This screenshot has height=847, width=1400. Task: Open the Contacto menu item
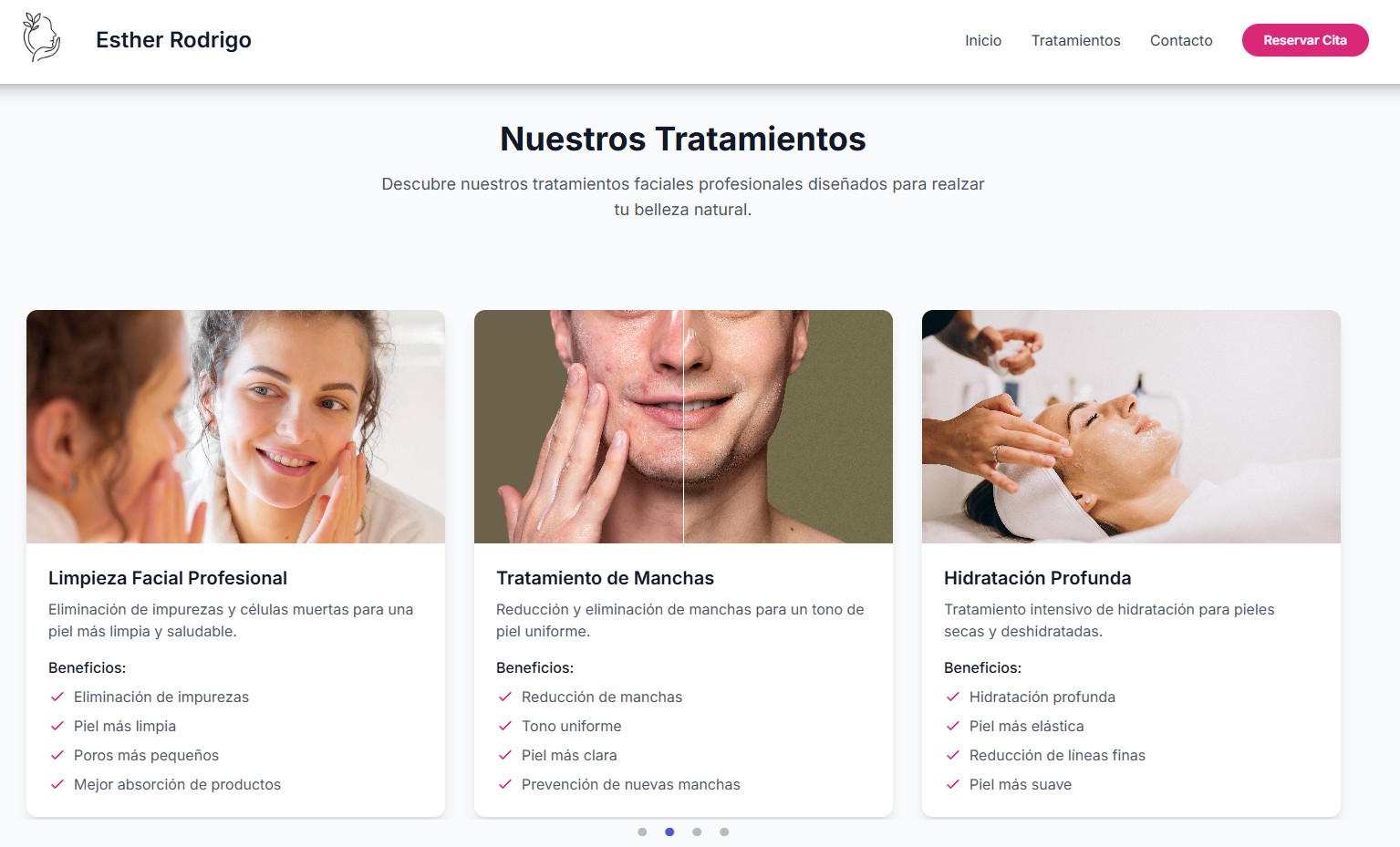coord(1180,40)
